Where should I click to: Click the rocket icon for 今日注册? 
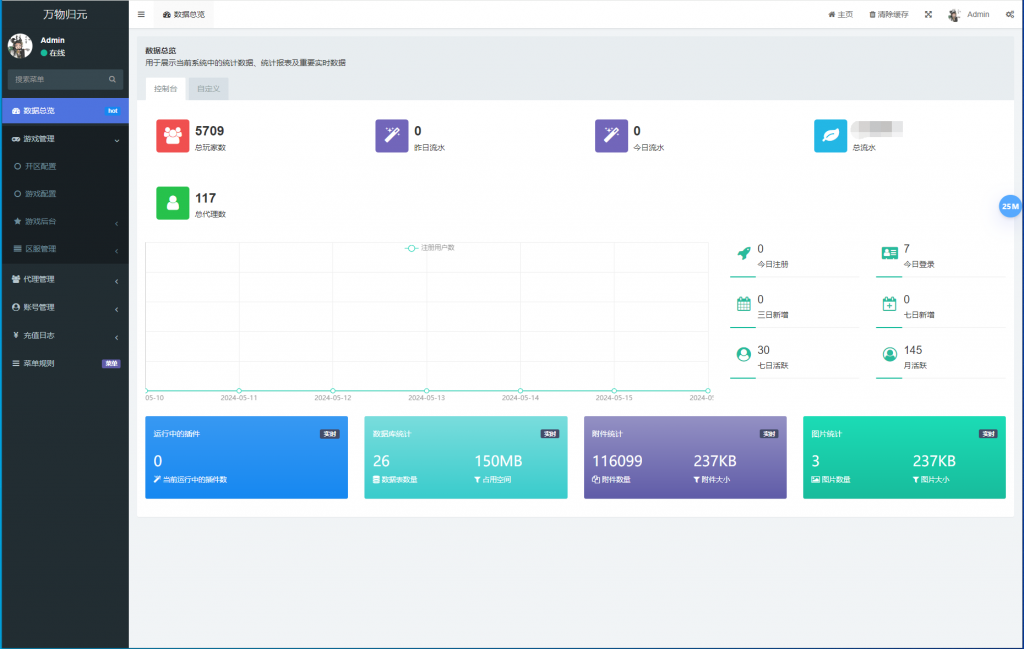click(744, 253)
